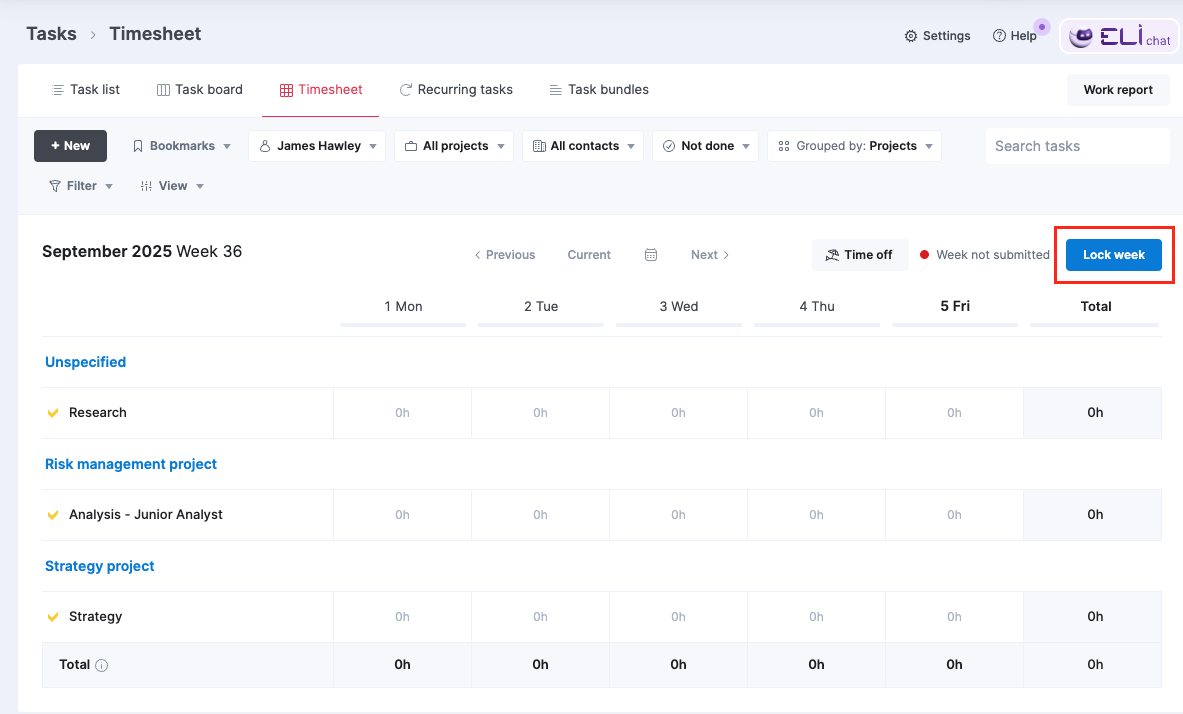1183x714 pixels.
Task: Open Unspecified group link
Action: pos(85,362)
